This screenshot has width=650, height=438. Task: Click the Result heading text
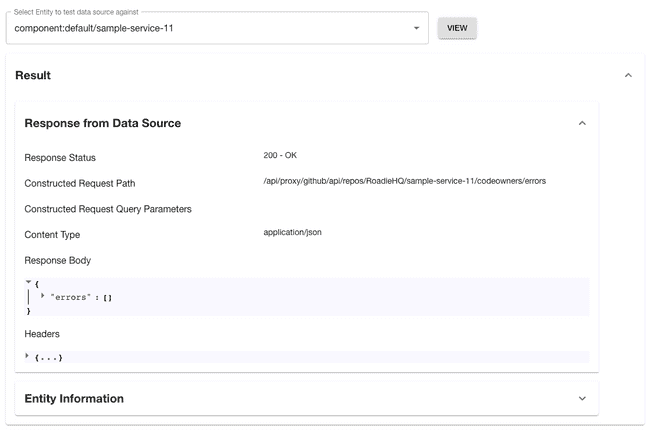[33, 75]
